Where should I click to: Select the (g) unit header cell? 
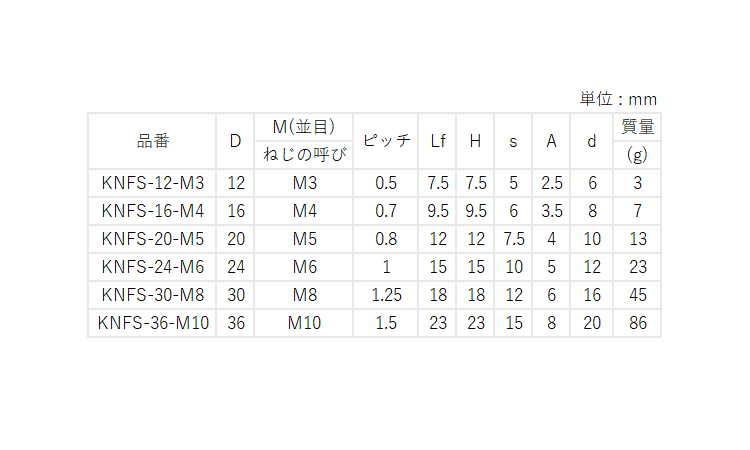[x=637, y=155]
